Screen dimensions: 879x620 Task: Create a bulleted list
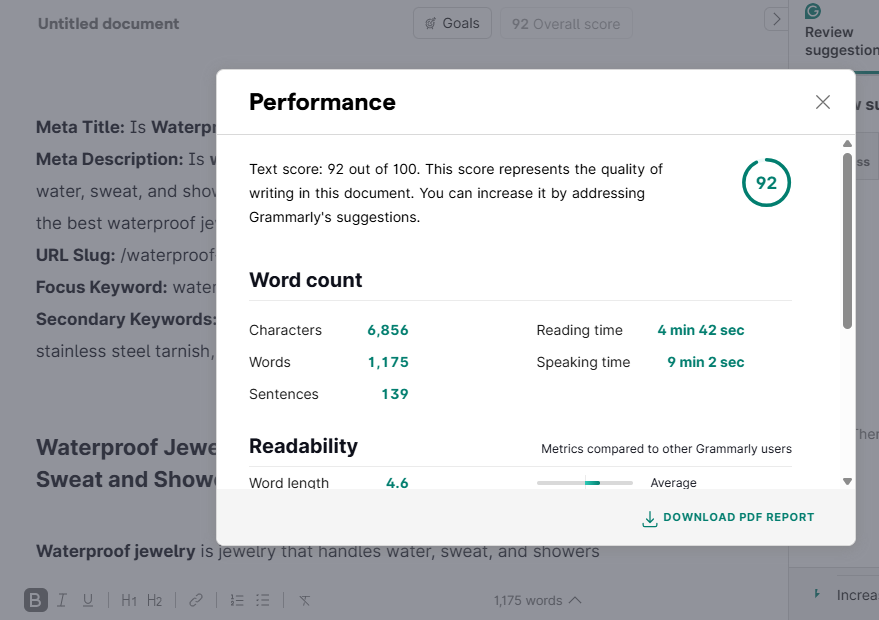click(263, 600)
